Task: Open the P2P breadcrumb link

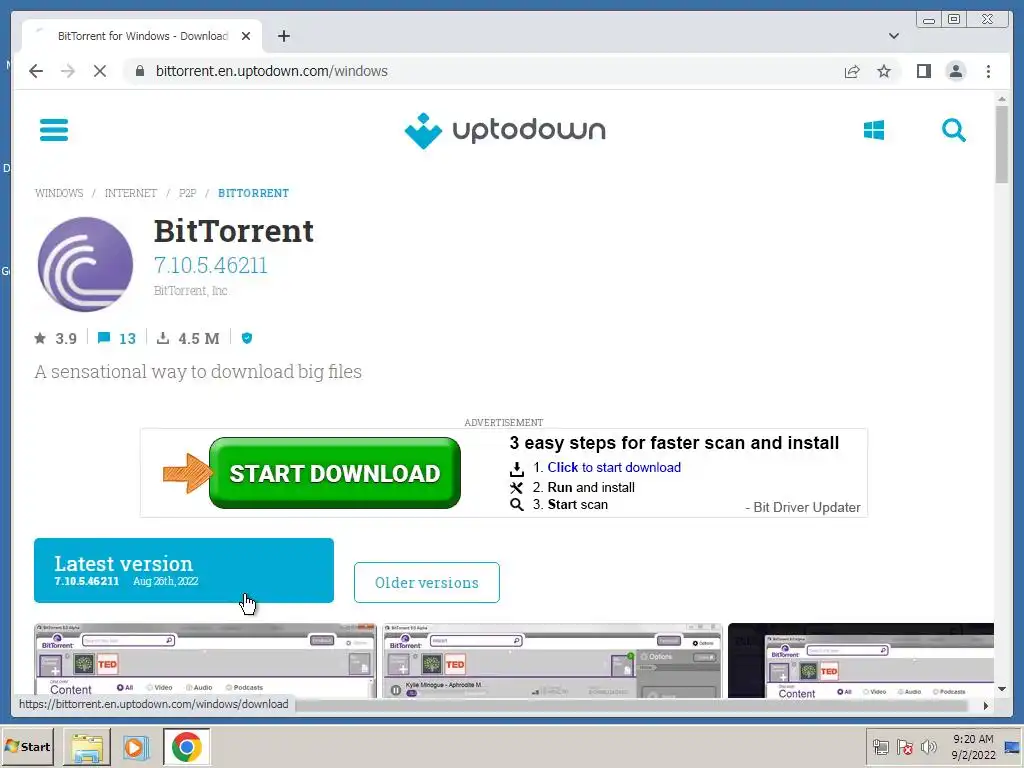Action: coord(187,193)
